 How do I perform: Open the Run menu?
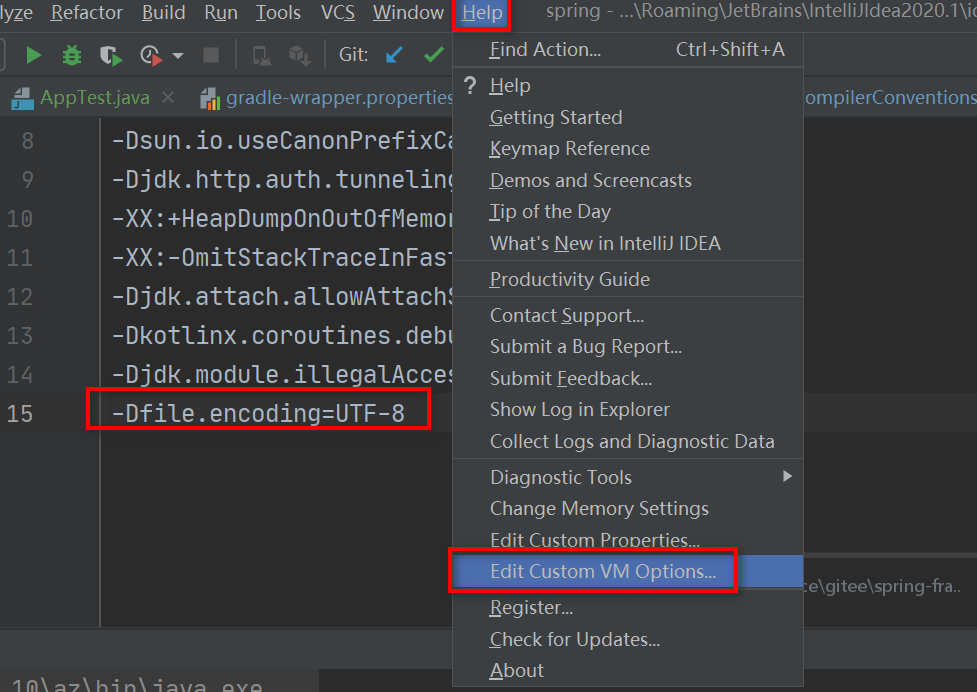[221, 12]
